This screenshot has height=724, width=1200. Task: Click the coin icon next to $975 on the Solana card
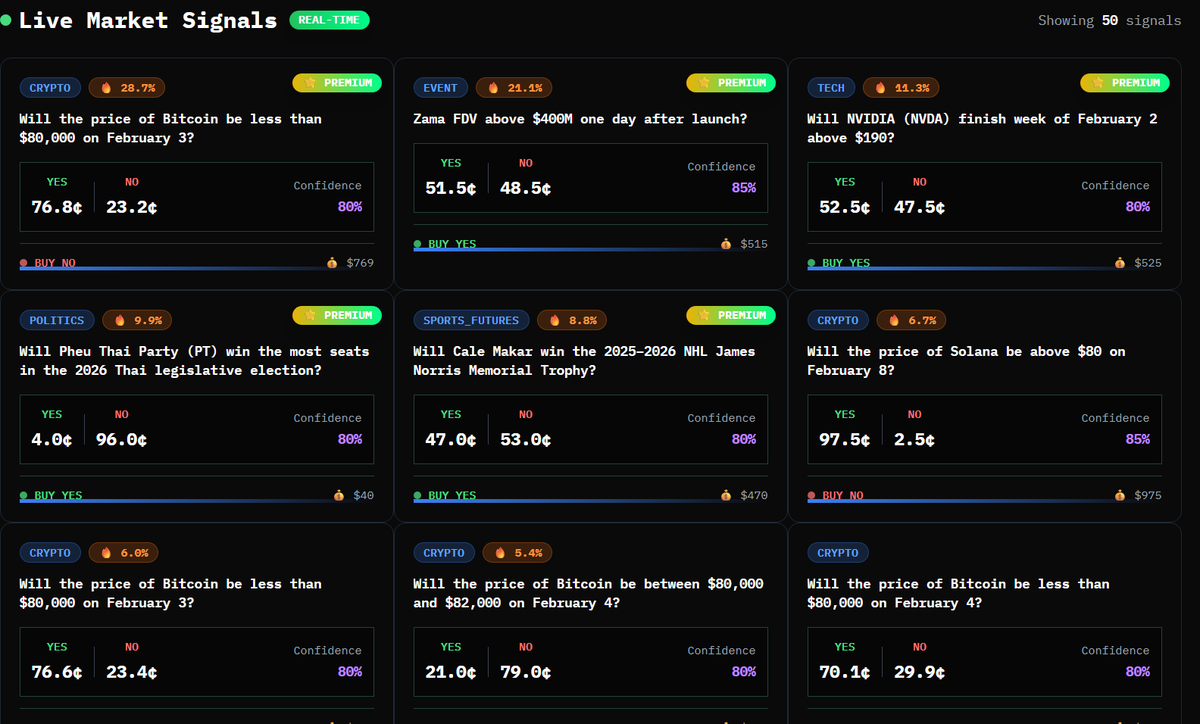tap(1119, 494)
